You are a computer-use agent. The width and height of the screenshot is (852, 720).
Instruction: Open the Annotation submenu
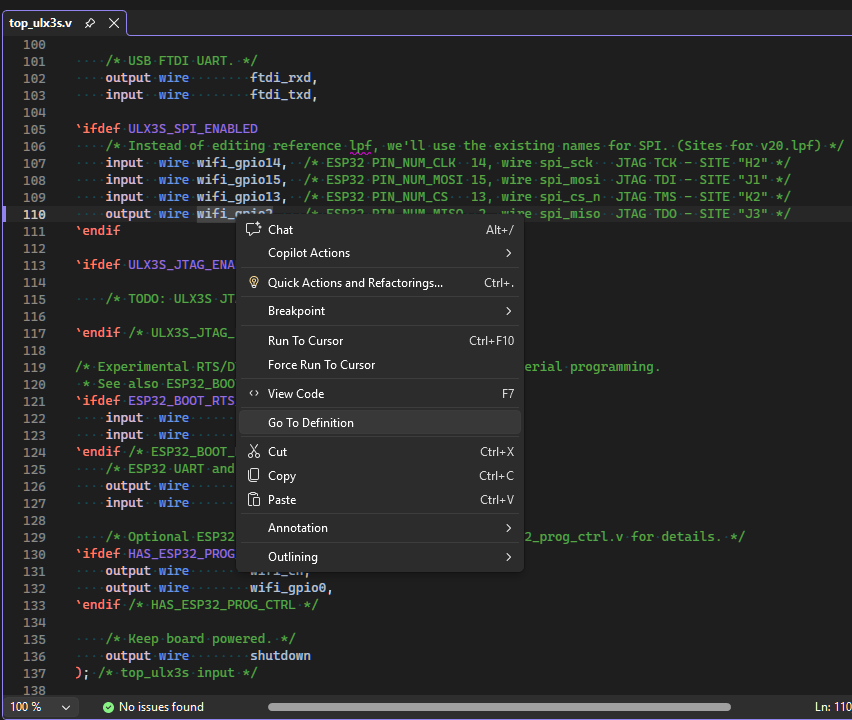click(x=380, y=528)
